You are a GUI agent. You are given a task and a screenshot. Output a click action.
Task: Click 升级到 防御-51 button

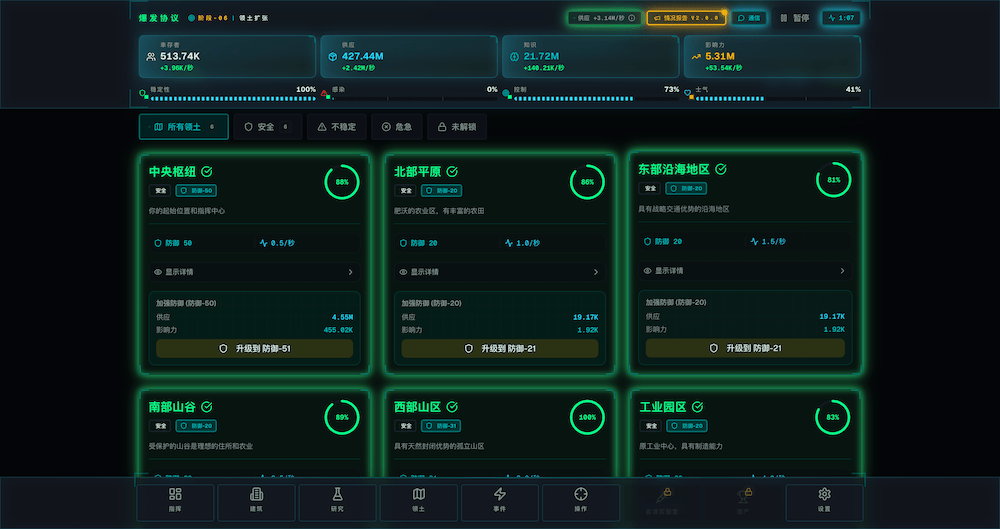coord(254,349)
